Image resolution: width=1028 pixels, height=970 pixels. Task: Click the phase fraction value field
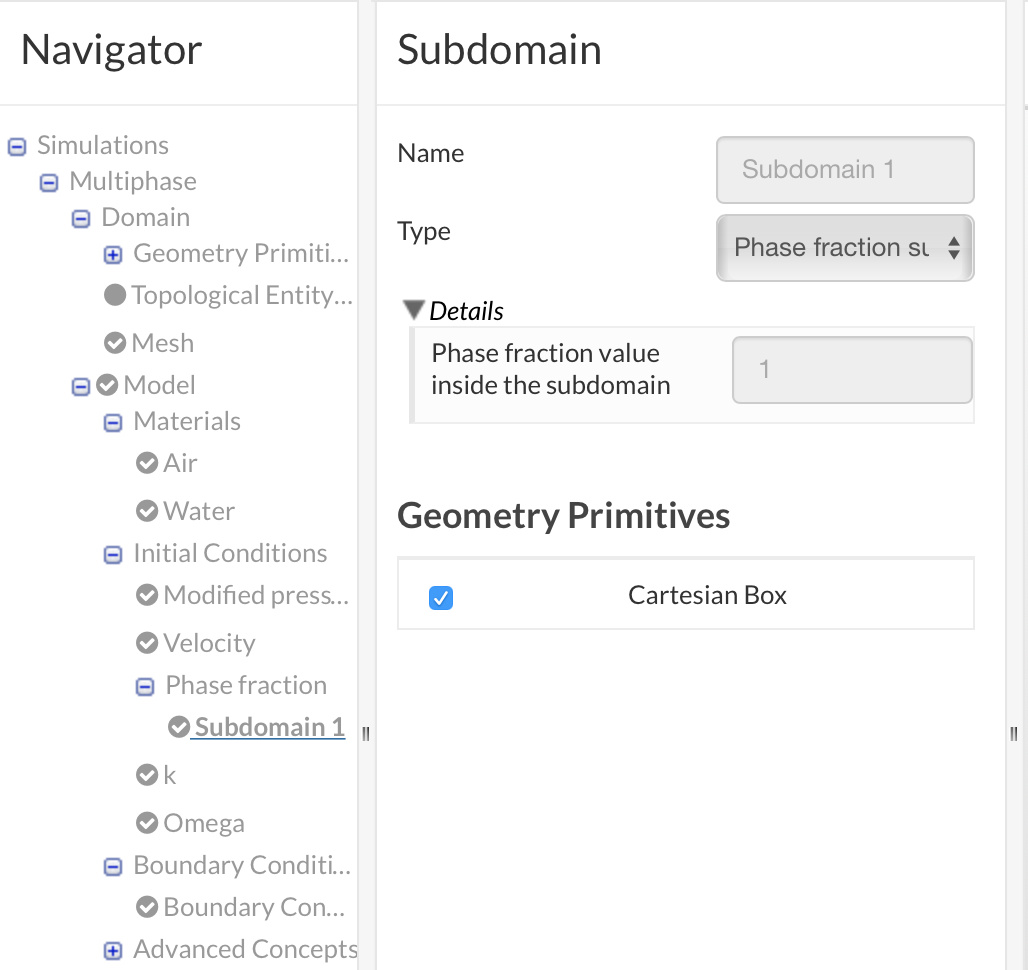[851, 370]
